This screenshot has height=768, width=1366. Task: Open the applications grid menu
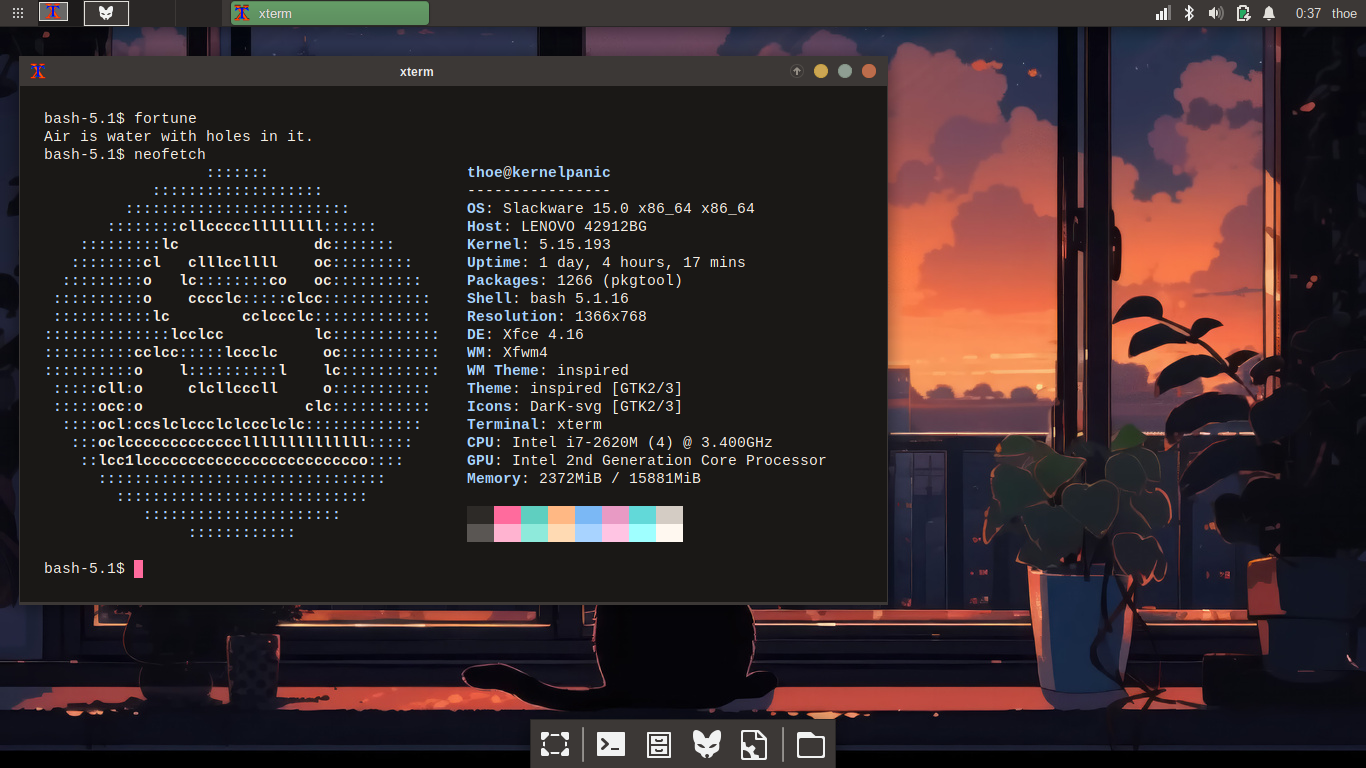[x=18, y=13]
